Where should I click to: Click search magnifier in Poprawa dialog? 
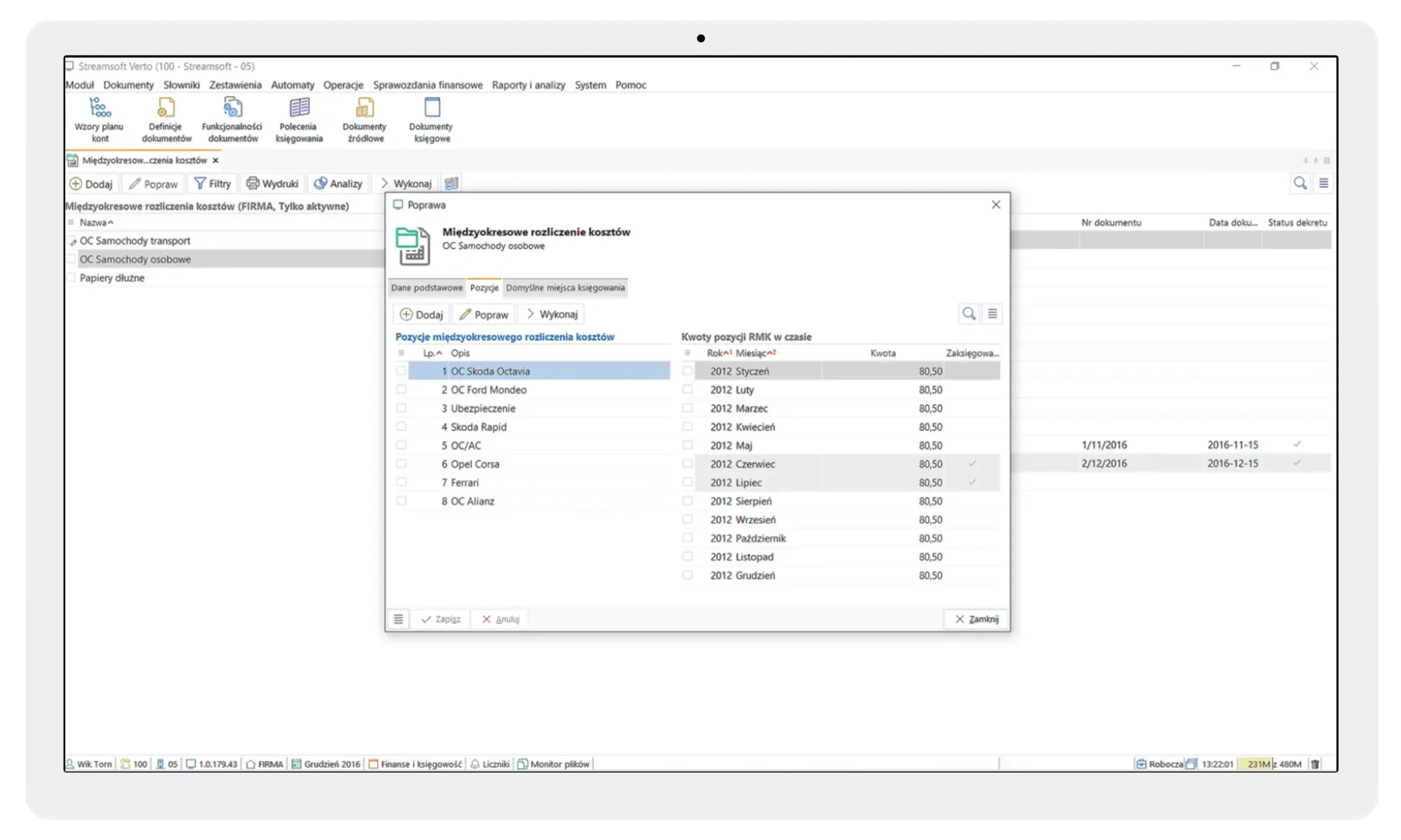969,314
